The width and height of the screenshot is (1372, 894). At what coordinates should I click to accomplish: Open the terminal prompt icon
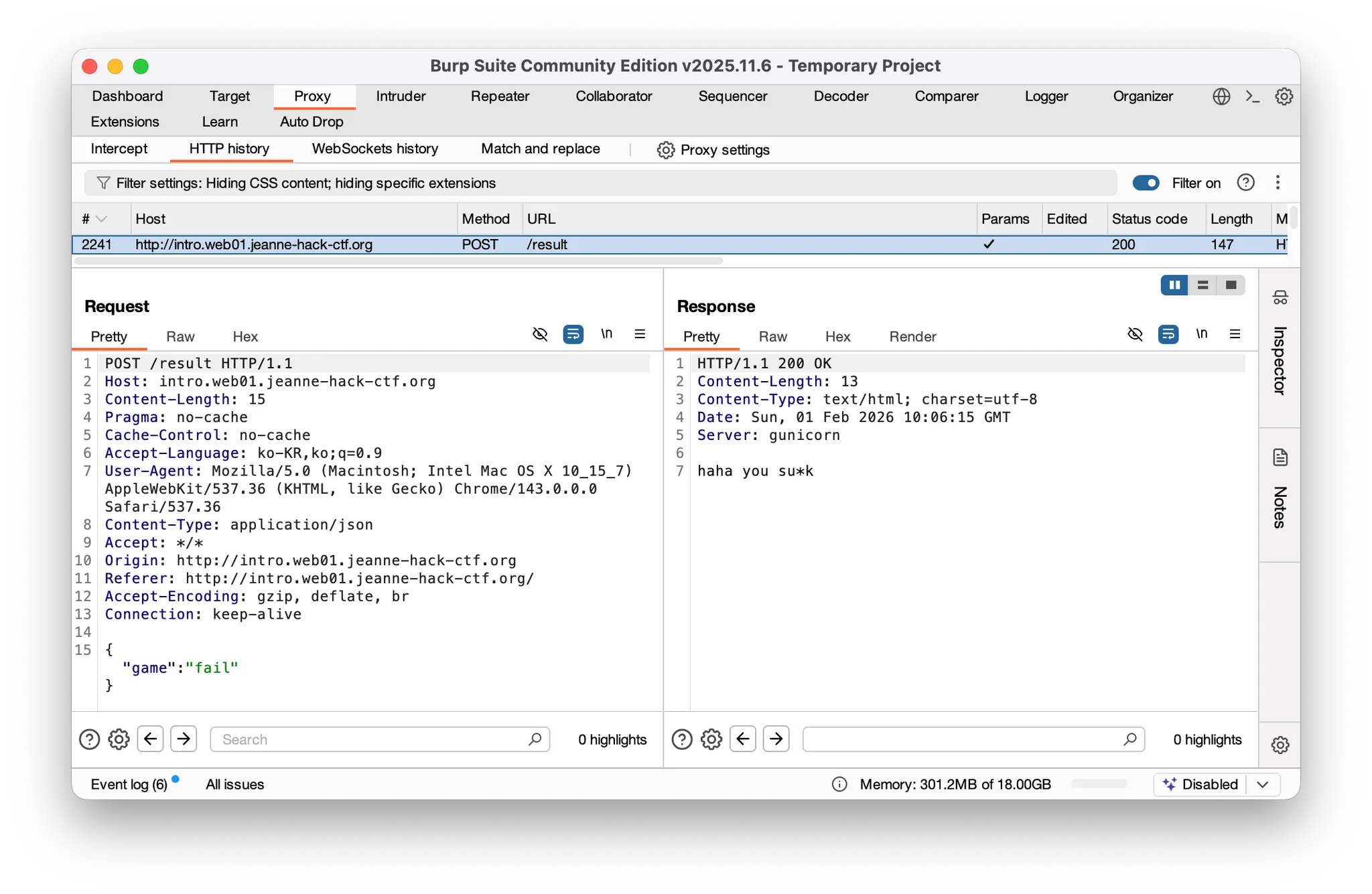tap(1252, 96)
